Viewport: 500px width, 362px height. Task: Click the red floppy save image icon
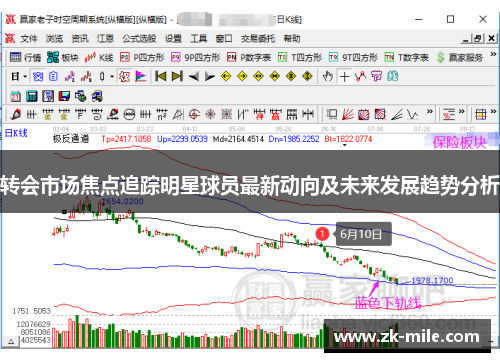click(64, 96)
